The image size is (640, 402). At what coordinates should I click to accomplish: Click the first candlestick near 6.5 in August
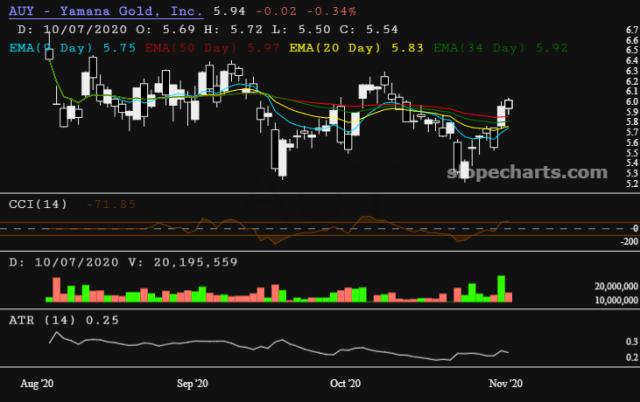tap(49, 52)
